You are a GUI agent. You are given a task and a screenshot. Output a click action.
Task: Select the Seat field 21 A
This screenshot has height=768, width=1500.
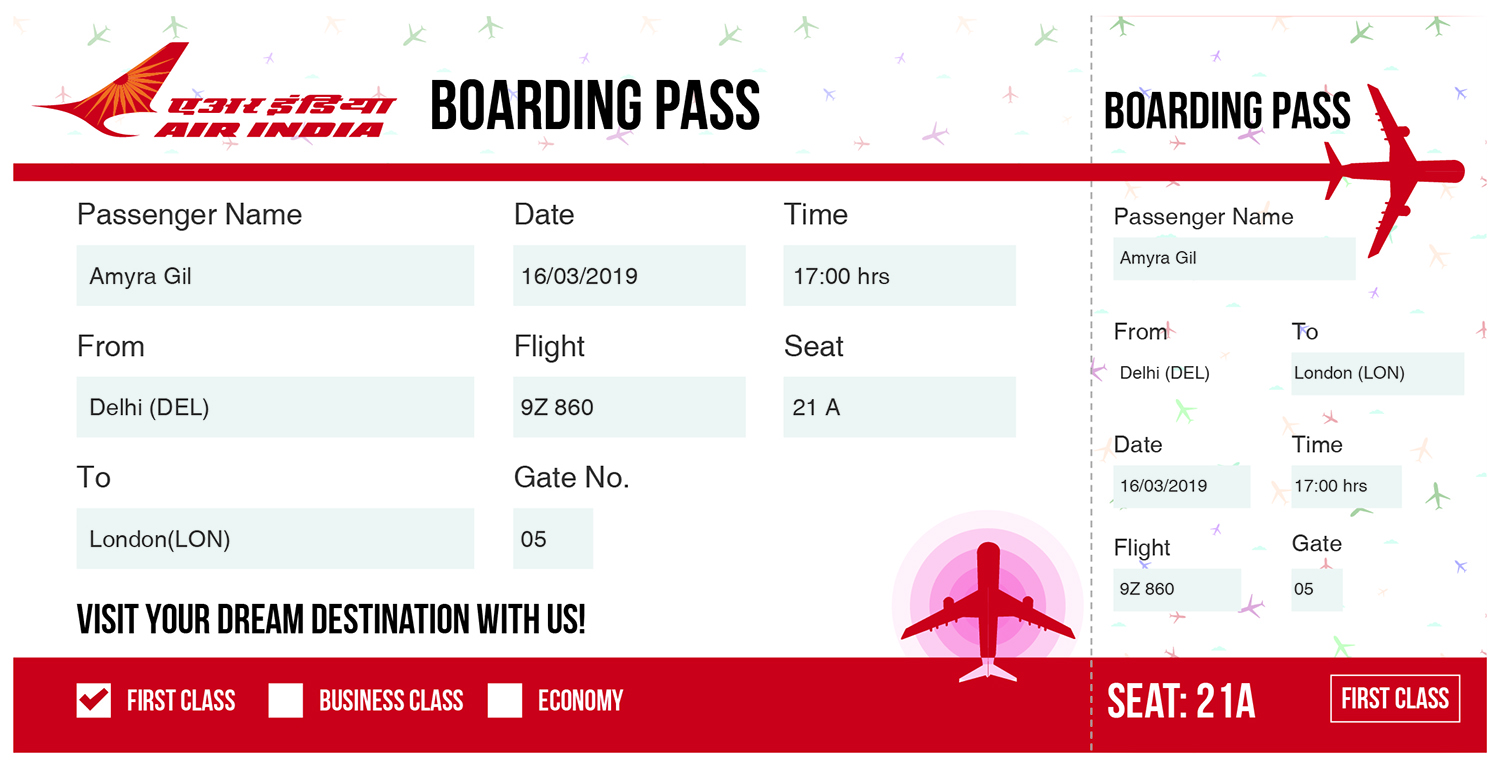pyautogui.click(x=899, y=407)
